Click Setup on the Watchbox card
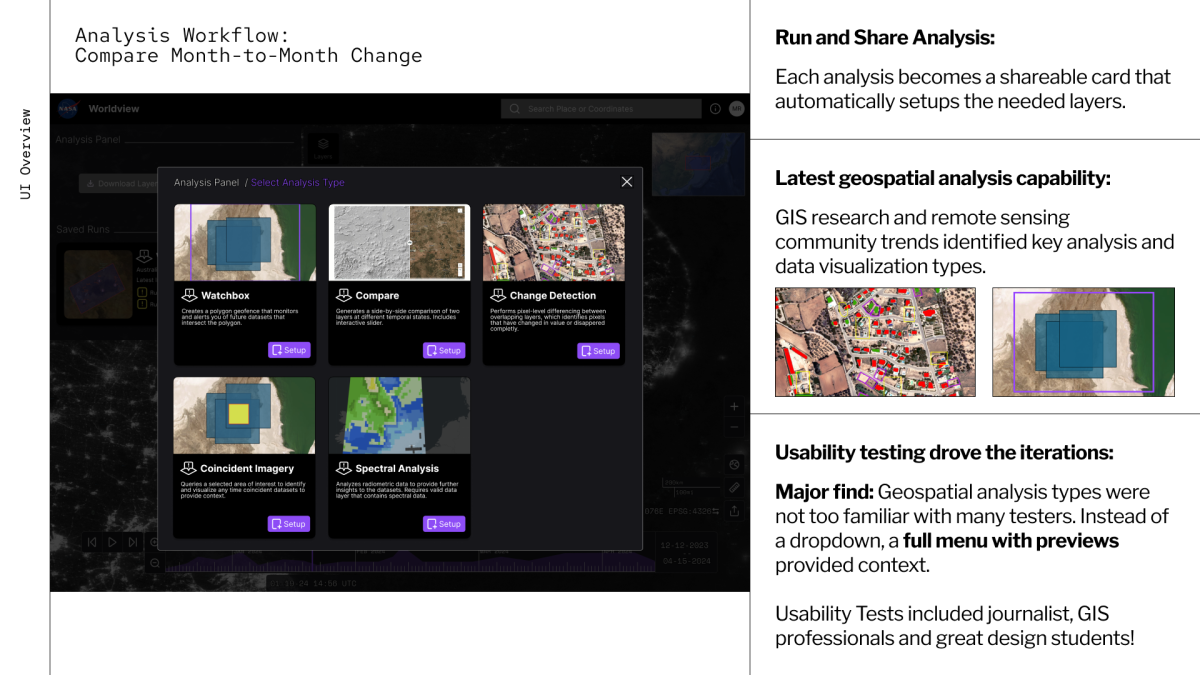Image resolution: width=1200 pixels, height=675 pixels. click(289, 351)
